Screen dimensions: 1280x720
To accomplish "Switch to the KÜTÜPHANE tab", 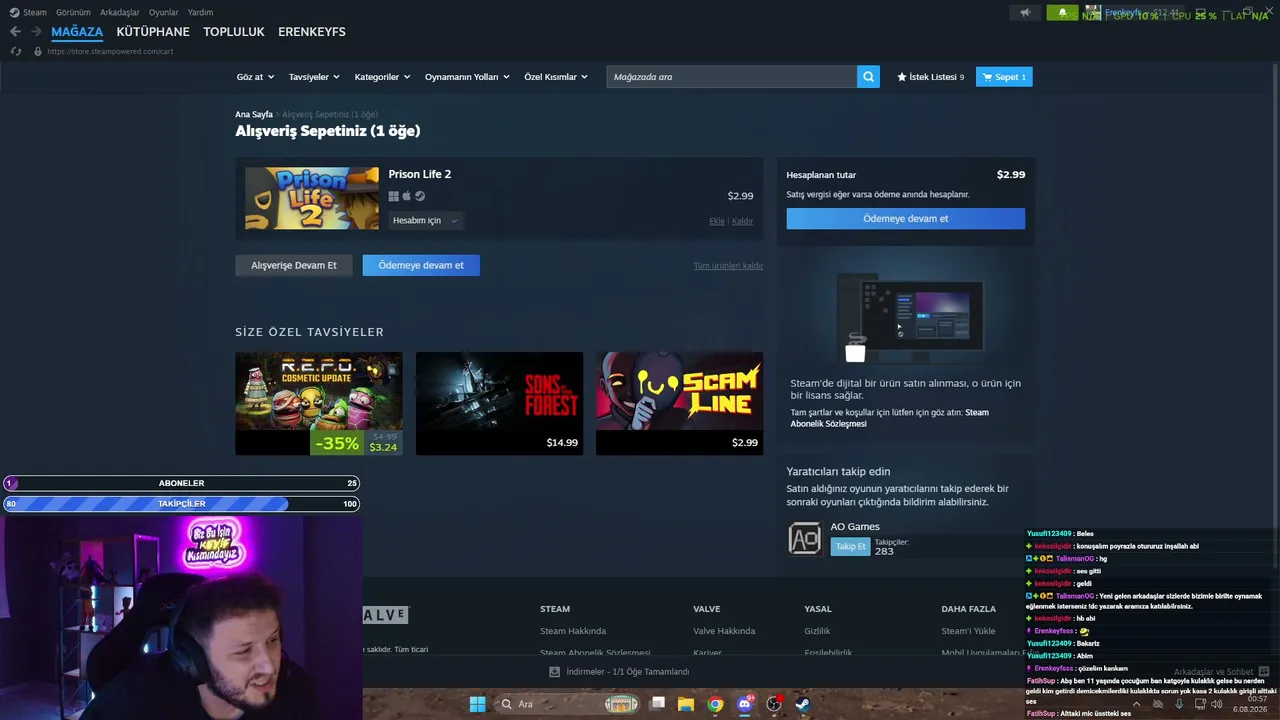I will tap(153, 32).
